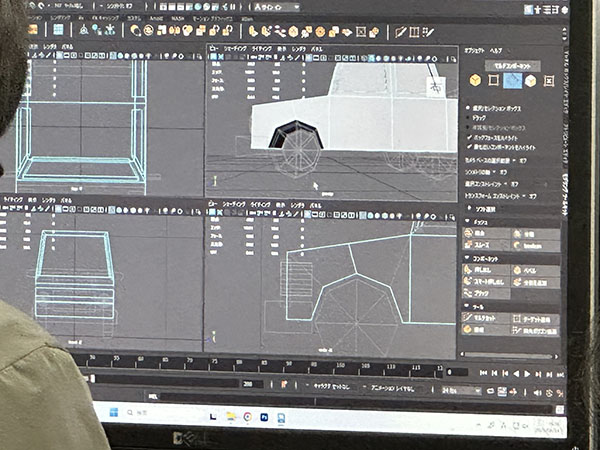
Task: Click the Multi-Cut pencil shelf icon
Action: (400, 32)
